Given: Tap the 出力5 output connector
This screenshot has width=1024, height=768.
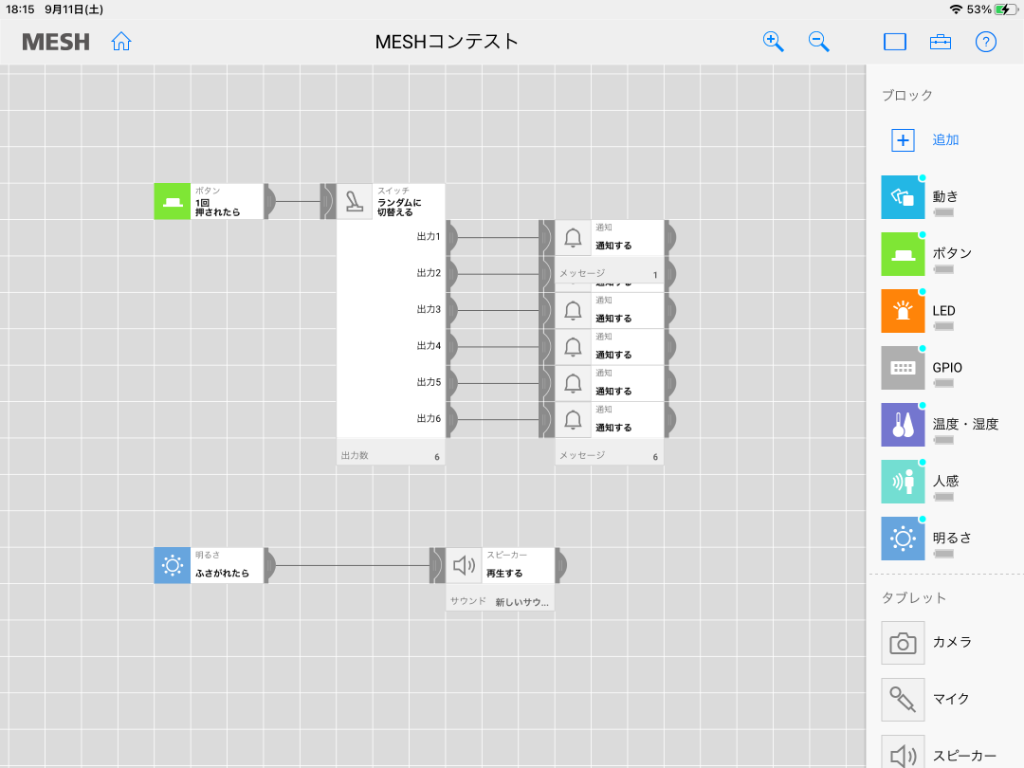Looking at the screenshot, I should click(x=451, y=383).
